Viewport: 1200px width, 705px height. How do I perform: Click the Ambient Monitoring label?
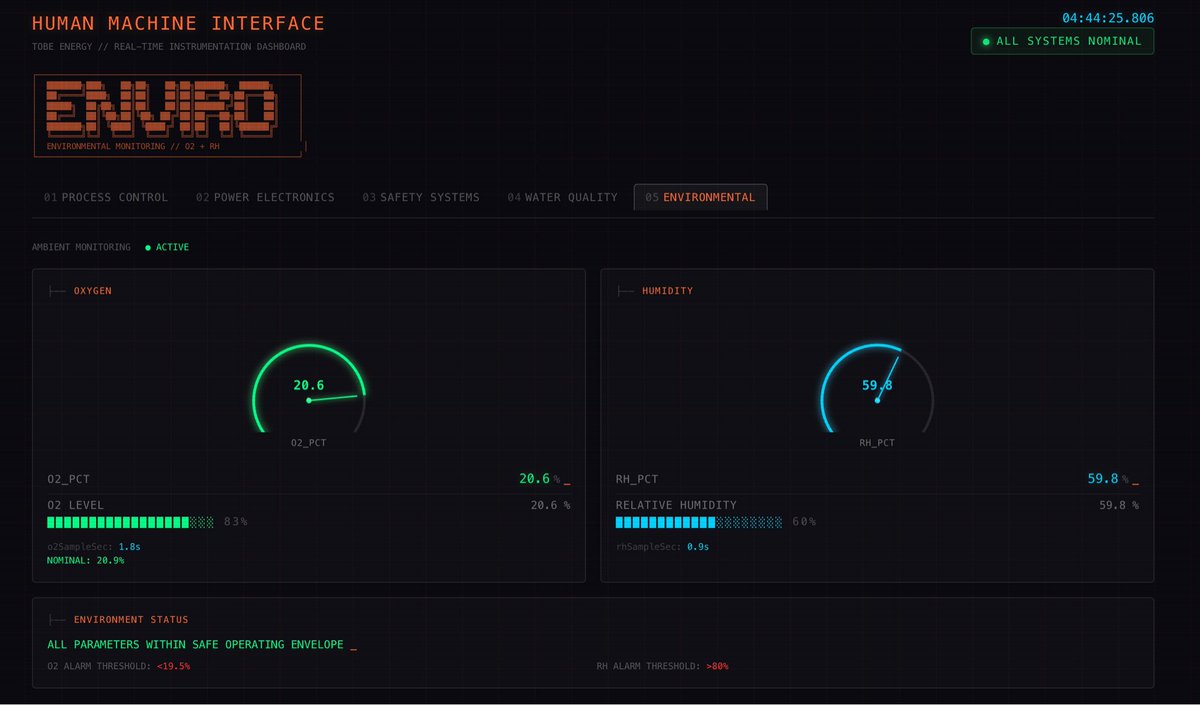tap(81, 247)
